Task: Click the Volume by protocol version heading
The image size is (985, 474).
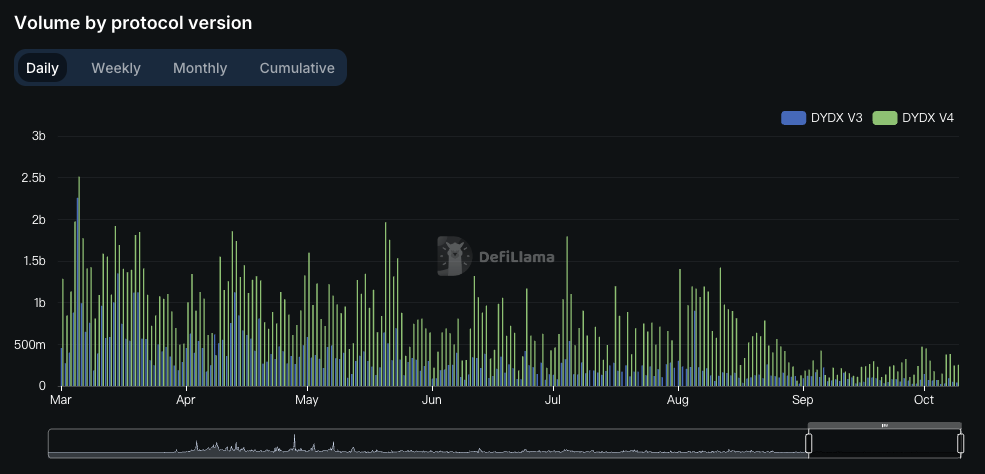Action: (x=133, y=23)
